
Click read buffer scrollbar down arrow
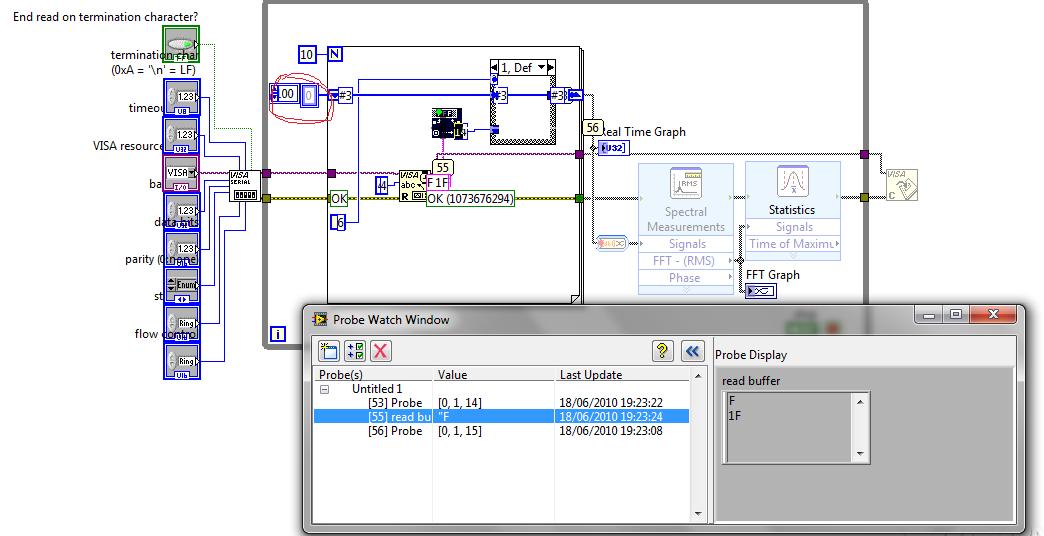(x=860, y=454)
